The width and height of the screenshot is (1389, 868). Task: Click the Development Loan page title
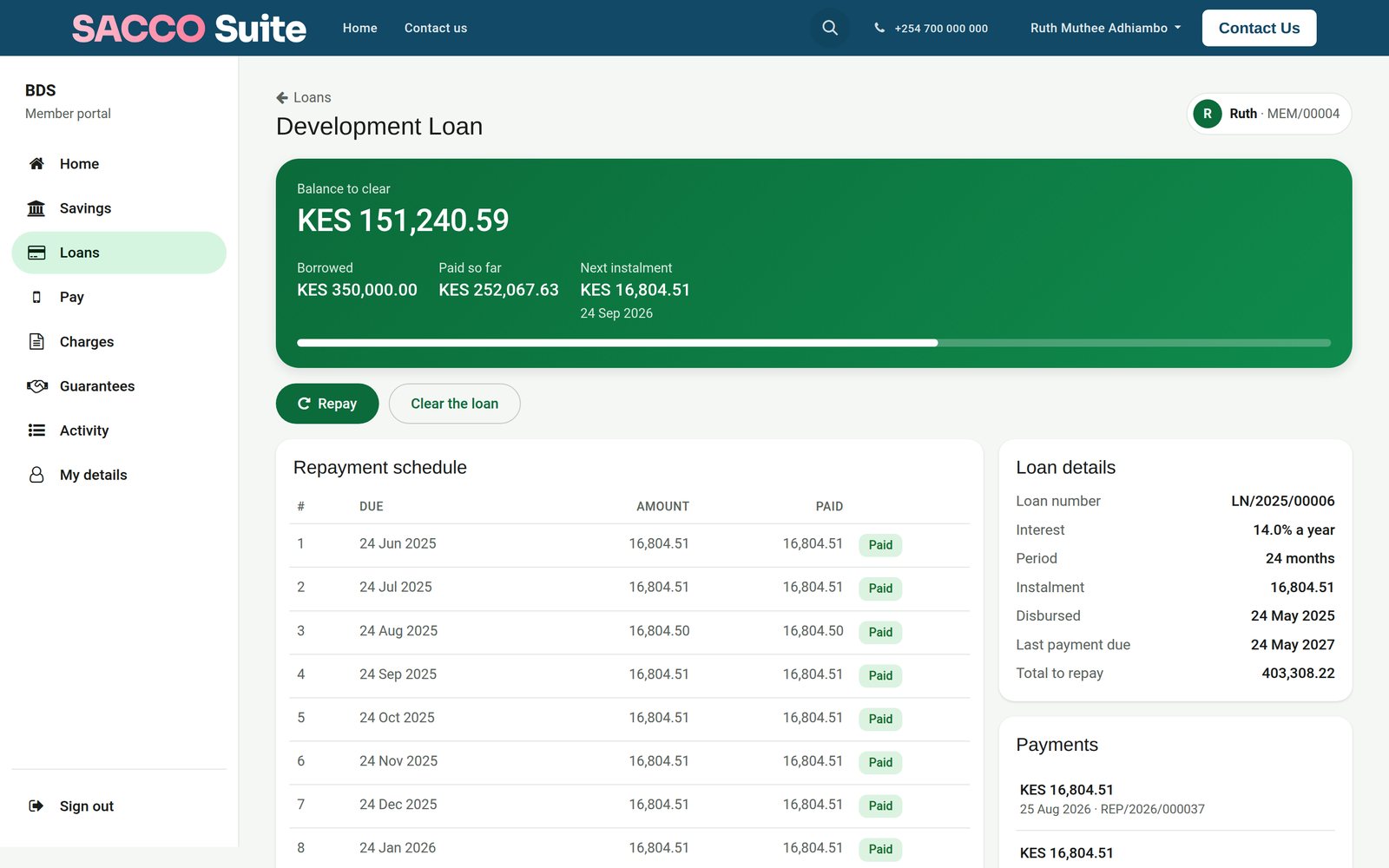[379, 126]
